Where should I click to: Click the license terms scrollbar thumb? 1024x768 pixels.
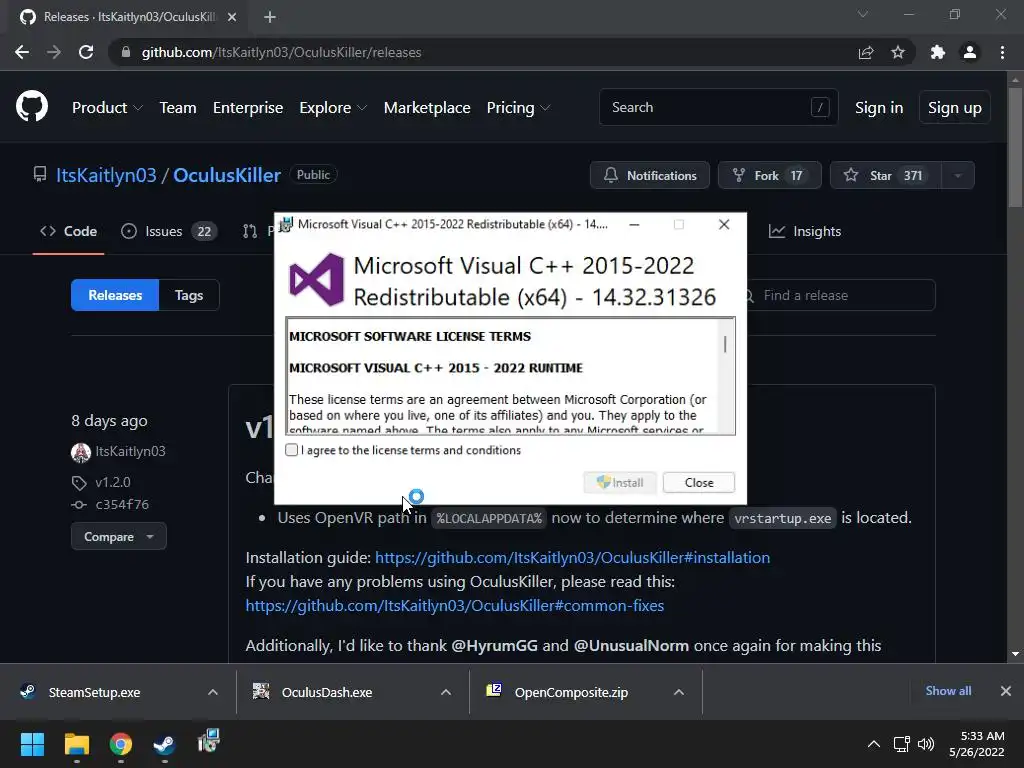coord(725,344)
